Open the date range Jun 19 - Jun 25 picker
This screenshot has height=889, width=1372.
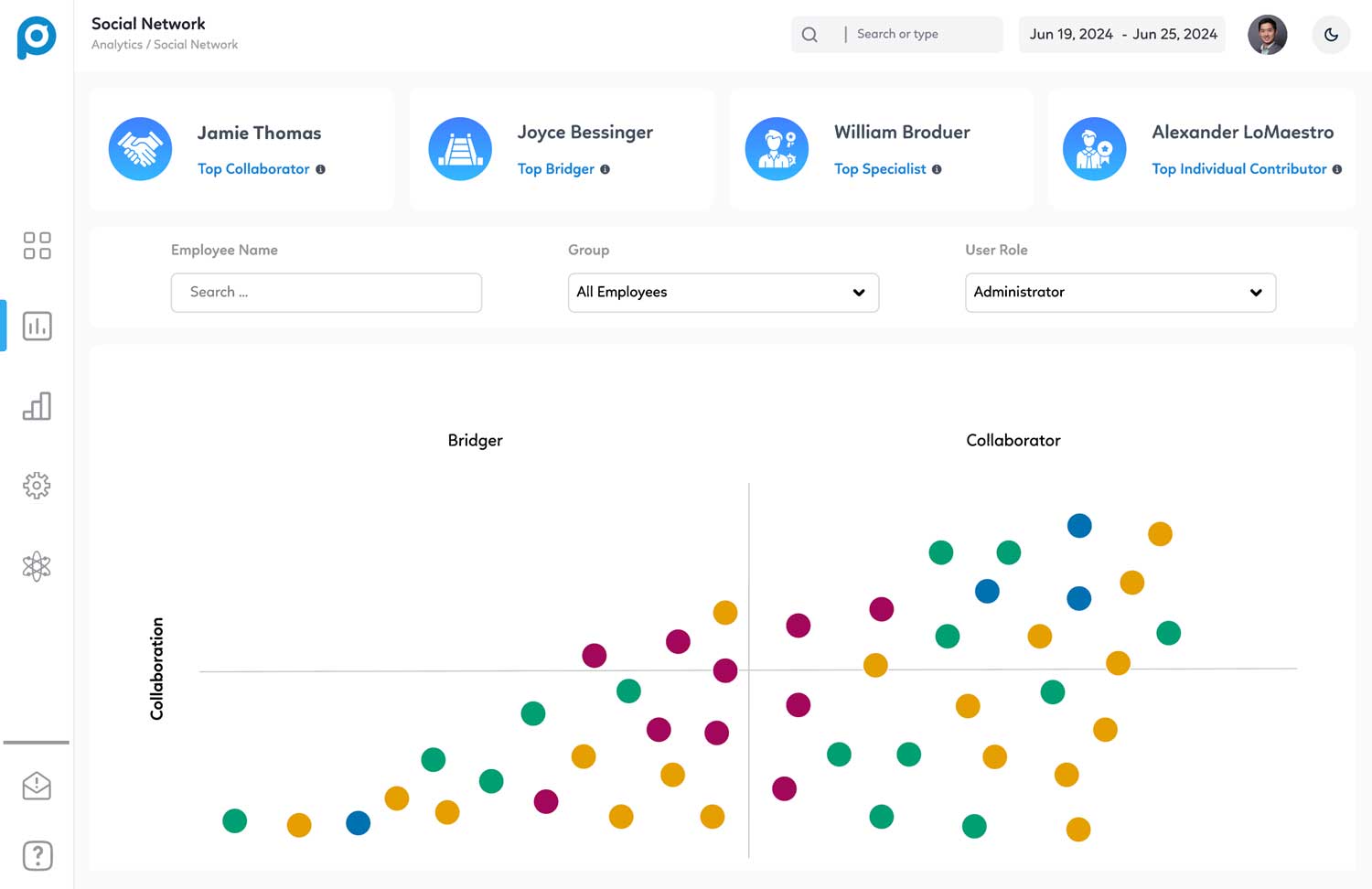tap(1122, 35)
